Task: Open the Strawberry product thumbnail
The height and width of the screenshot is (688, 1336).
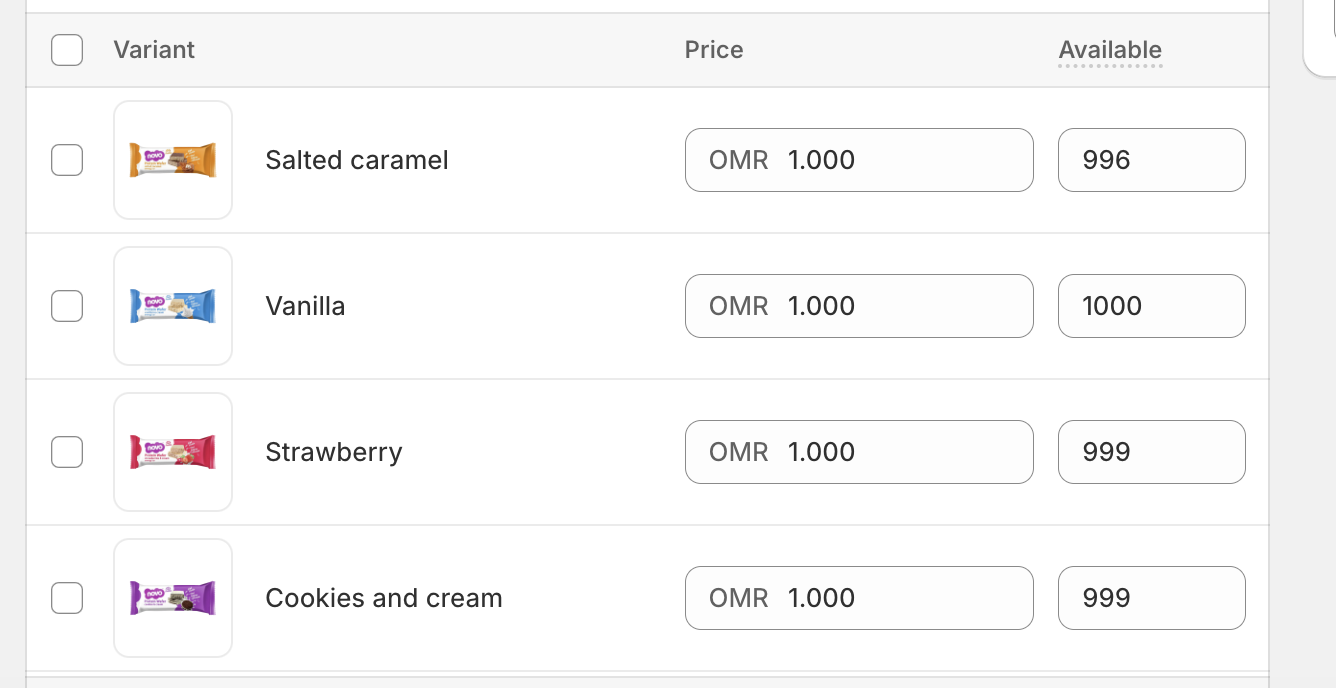Action: point(173,452)
